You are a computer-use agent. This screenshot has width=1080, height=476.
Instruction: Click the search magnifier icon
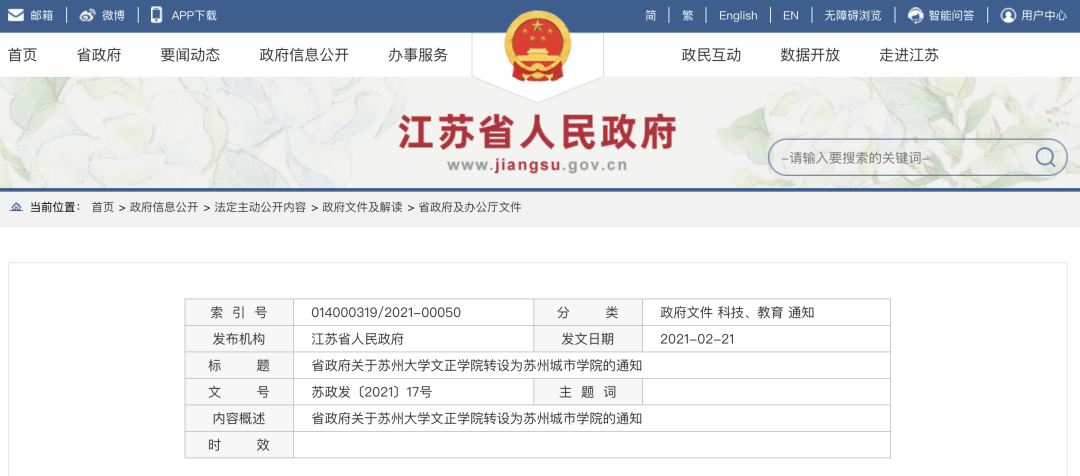(1045, 157)
